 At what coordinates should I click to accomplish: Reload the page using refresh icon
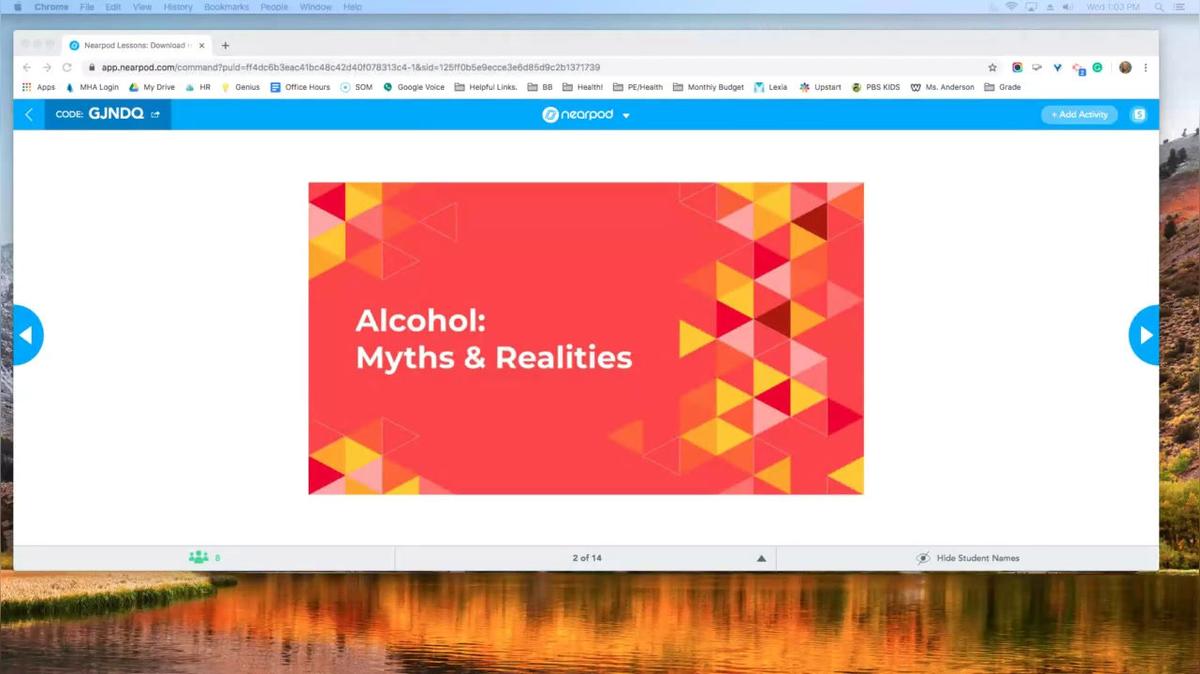point(67,68)
